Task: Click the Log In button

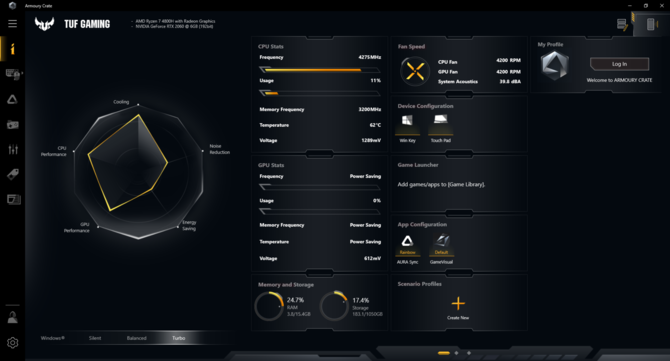Action: pyautogui.click(x=619, y=64)
